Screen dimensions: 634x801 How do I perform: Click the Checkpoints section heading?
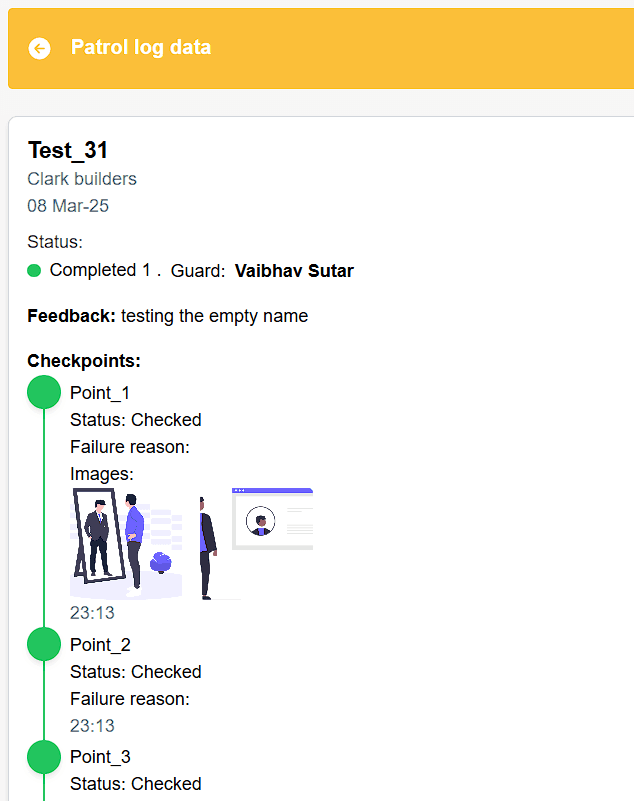click(x=84, y=361)
